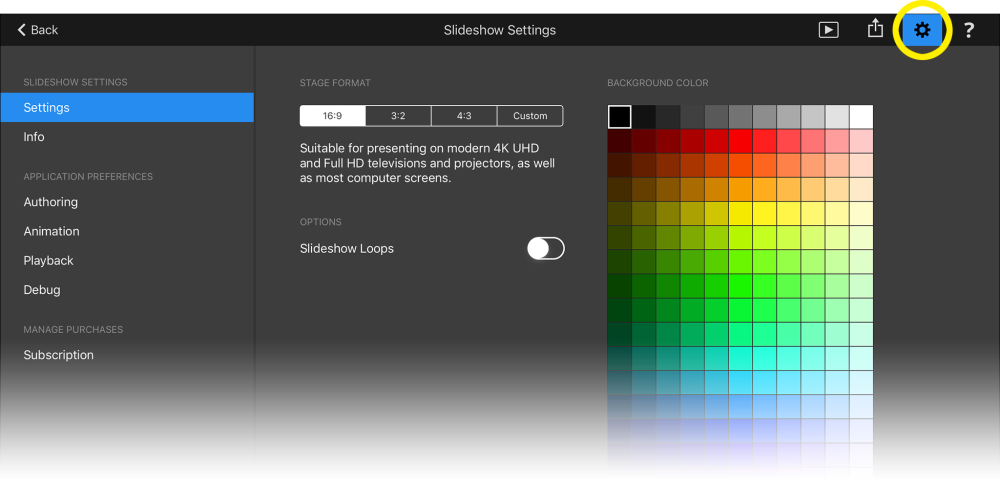Open help with the question mark icon
Screen dimensions: 1000x481
969,30
